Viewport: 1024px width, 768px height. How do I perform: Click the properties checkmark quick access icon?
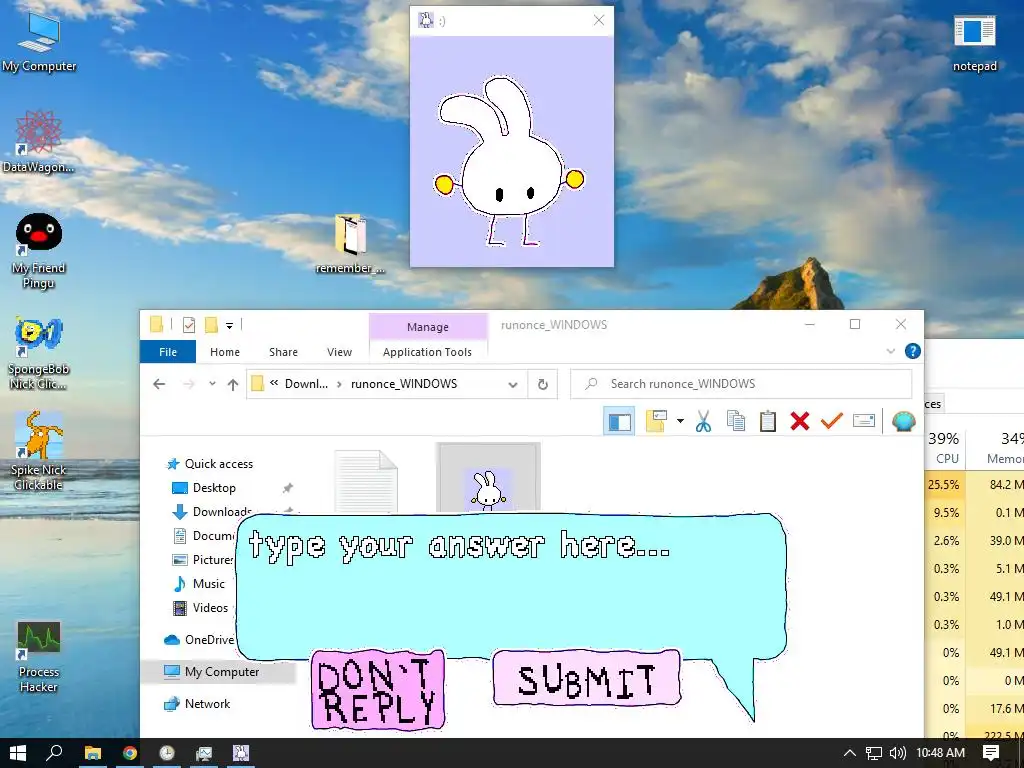pos(189,325)
